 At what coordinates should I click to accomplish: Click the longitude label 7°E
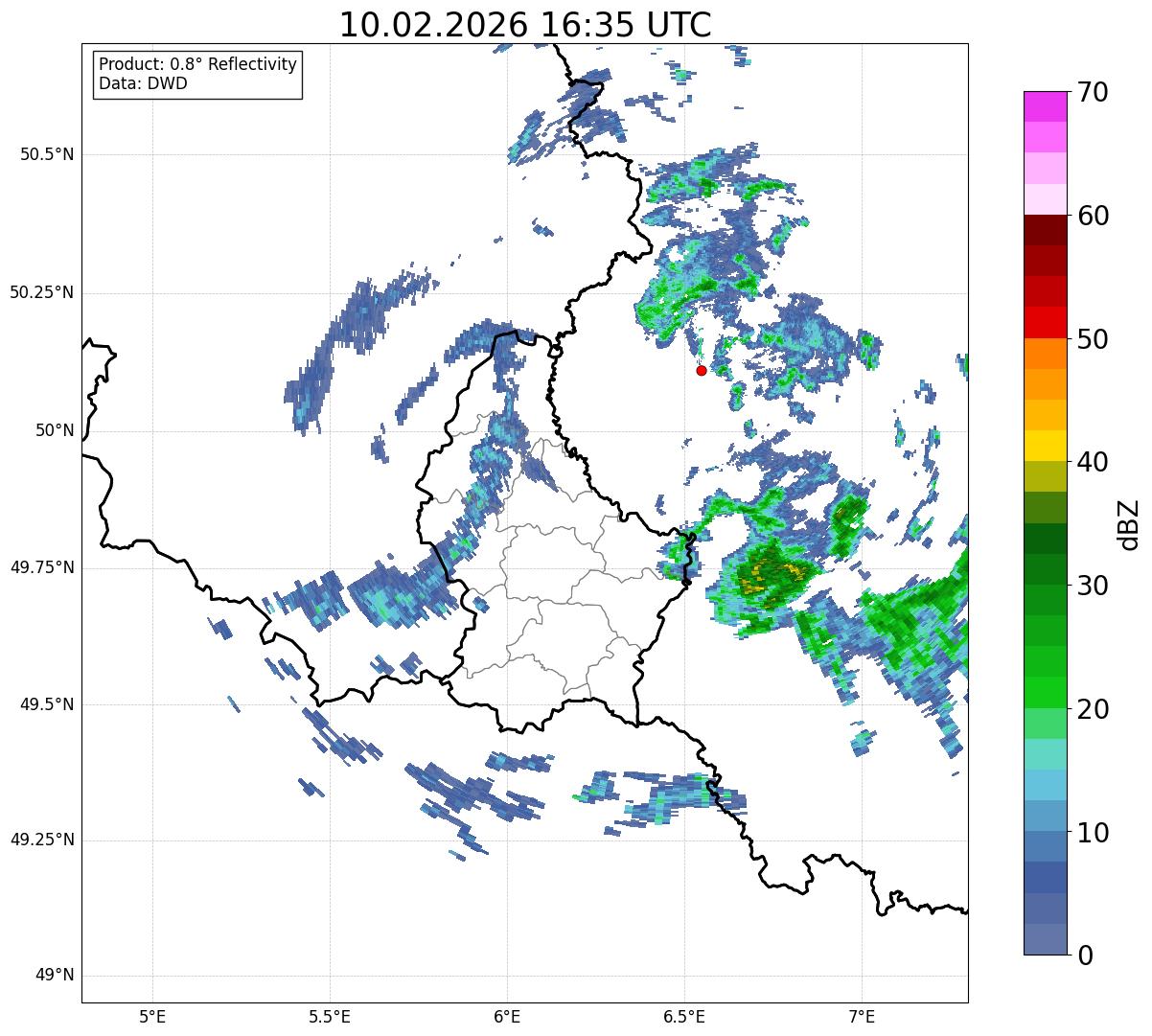point(862,1016)
